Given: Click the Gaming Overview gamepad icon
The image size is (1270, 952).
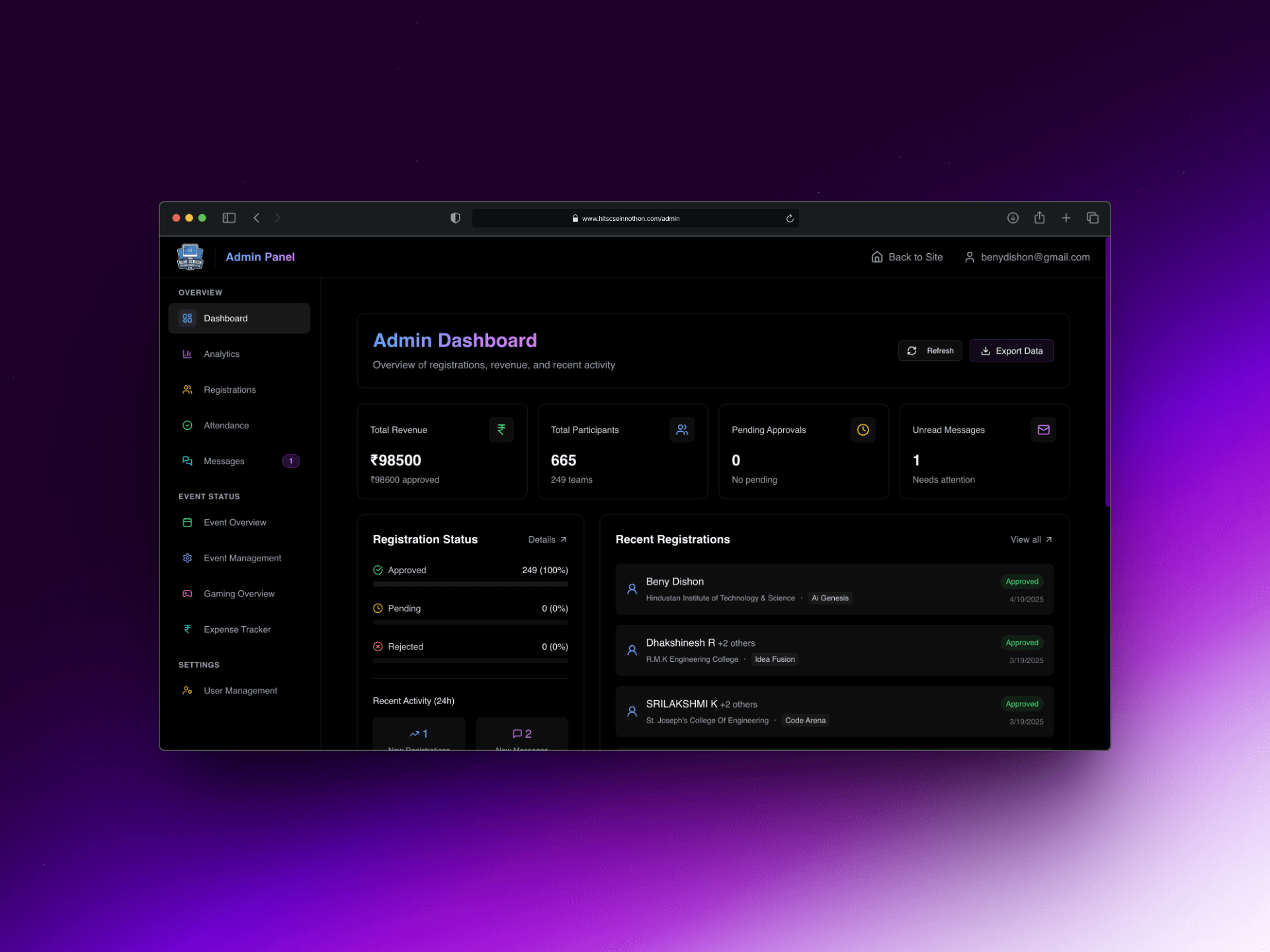Looking at the screenshot, I should (x=187, y=594).
